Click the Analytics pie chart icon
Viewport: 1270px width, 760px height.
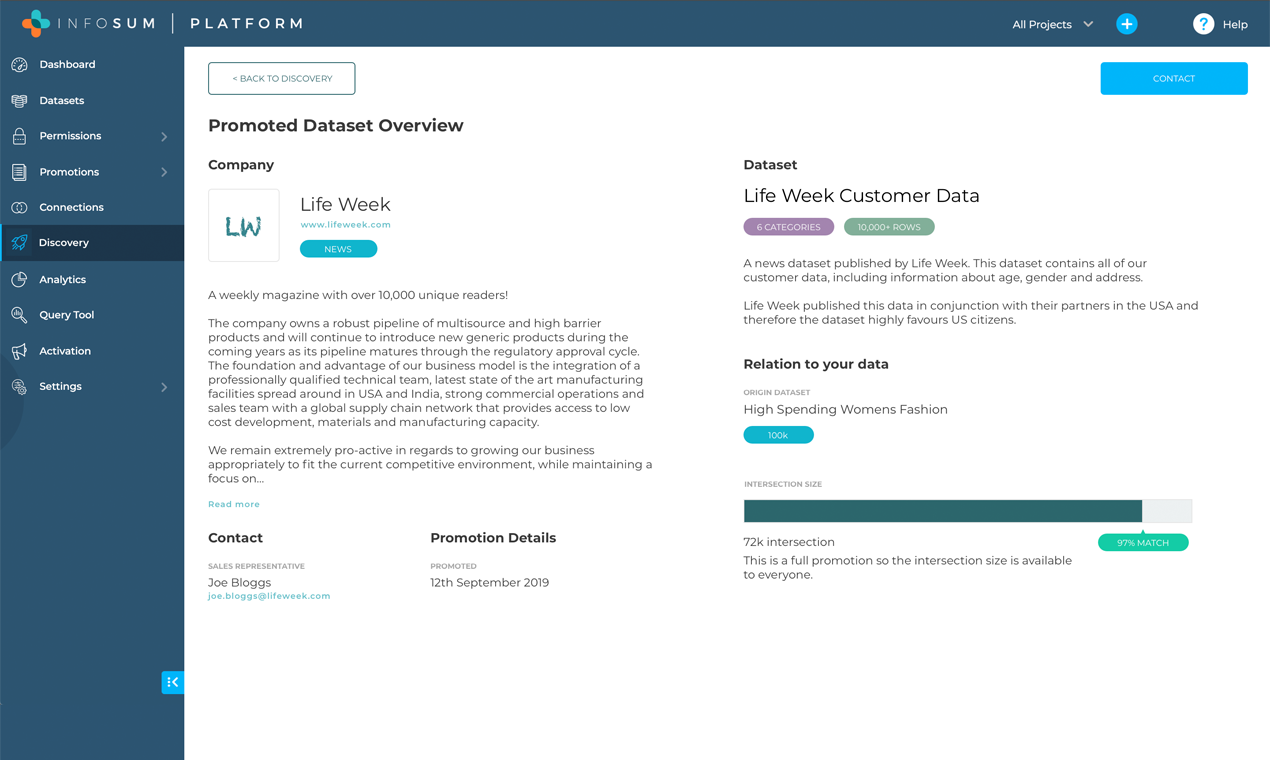click(x=19, y=280)
